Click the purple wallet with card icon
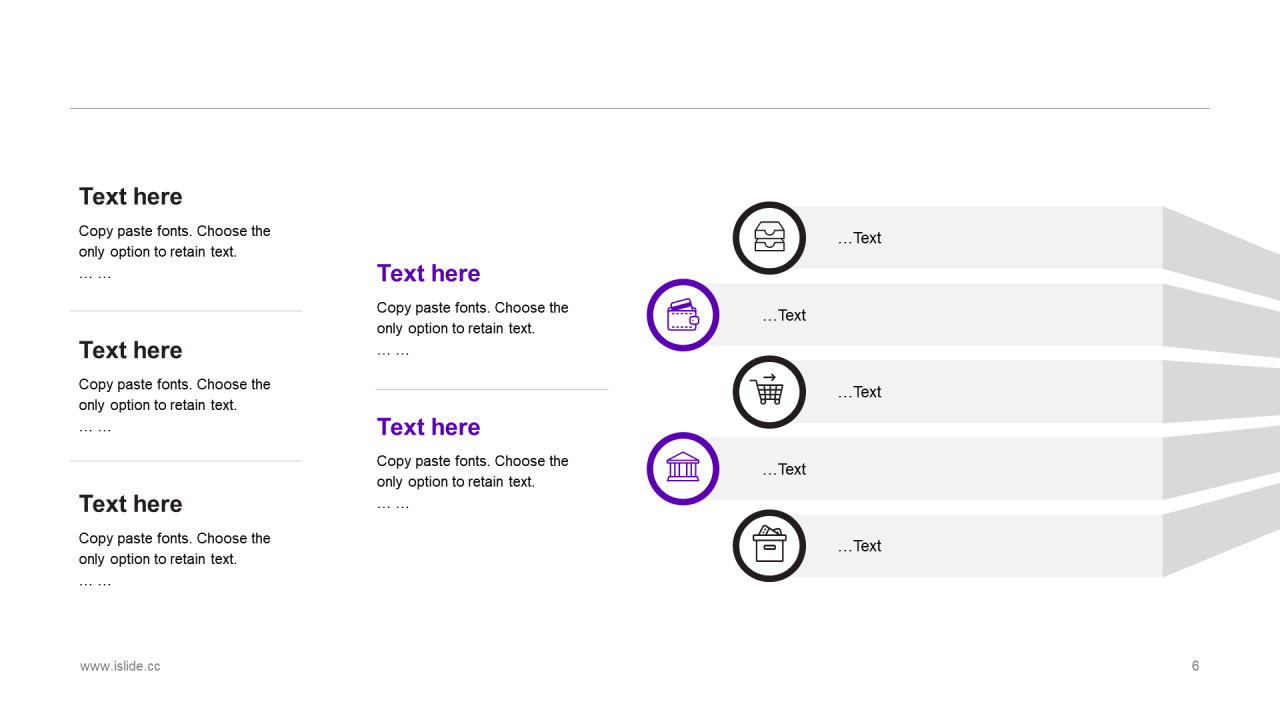This screenshot has height=720, width=1280. (x=683, y=315)
